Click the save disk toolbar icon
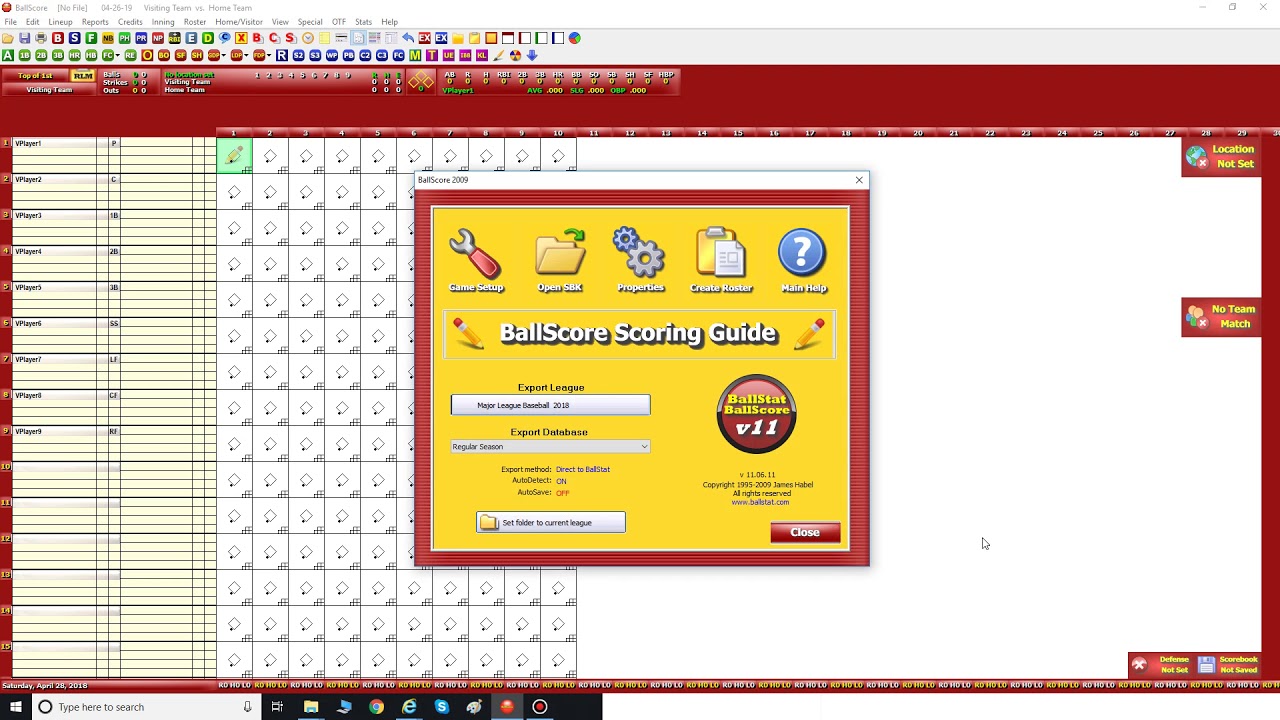Image resolution: width=1280 pixels, height=720 pixels. pos(24,38)
